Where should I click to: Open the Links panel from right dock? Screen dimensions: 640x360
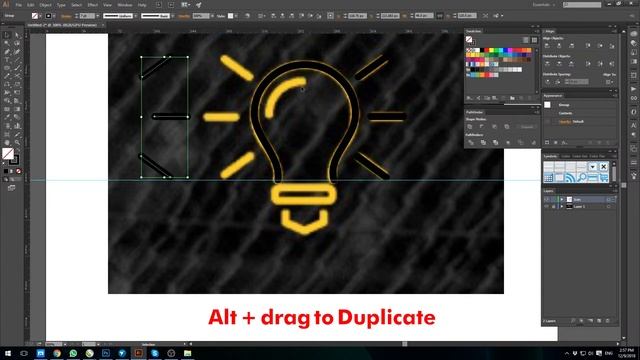click(633, 98)
